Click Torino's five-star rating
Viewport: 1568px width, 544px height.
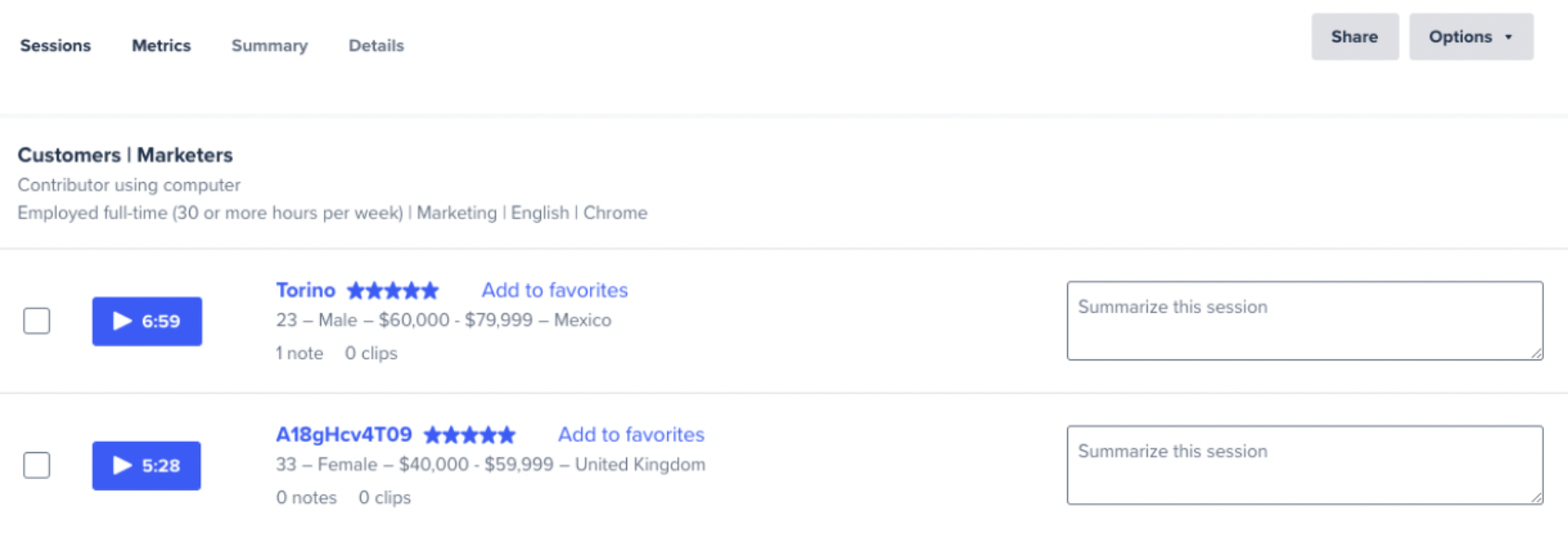(392, 291)
